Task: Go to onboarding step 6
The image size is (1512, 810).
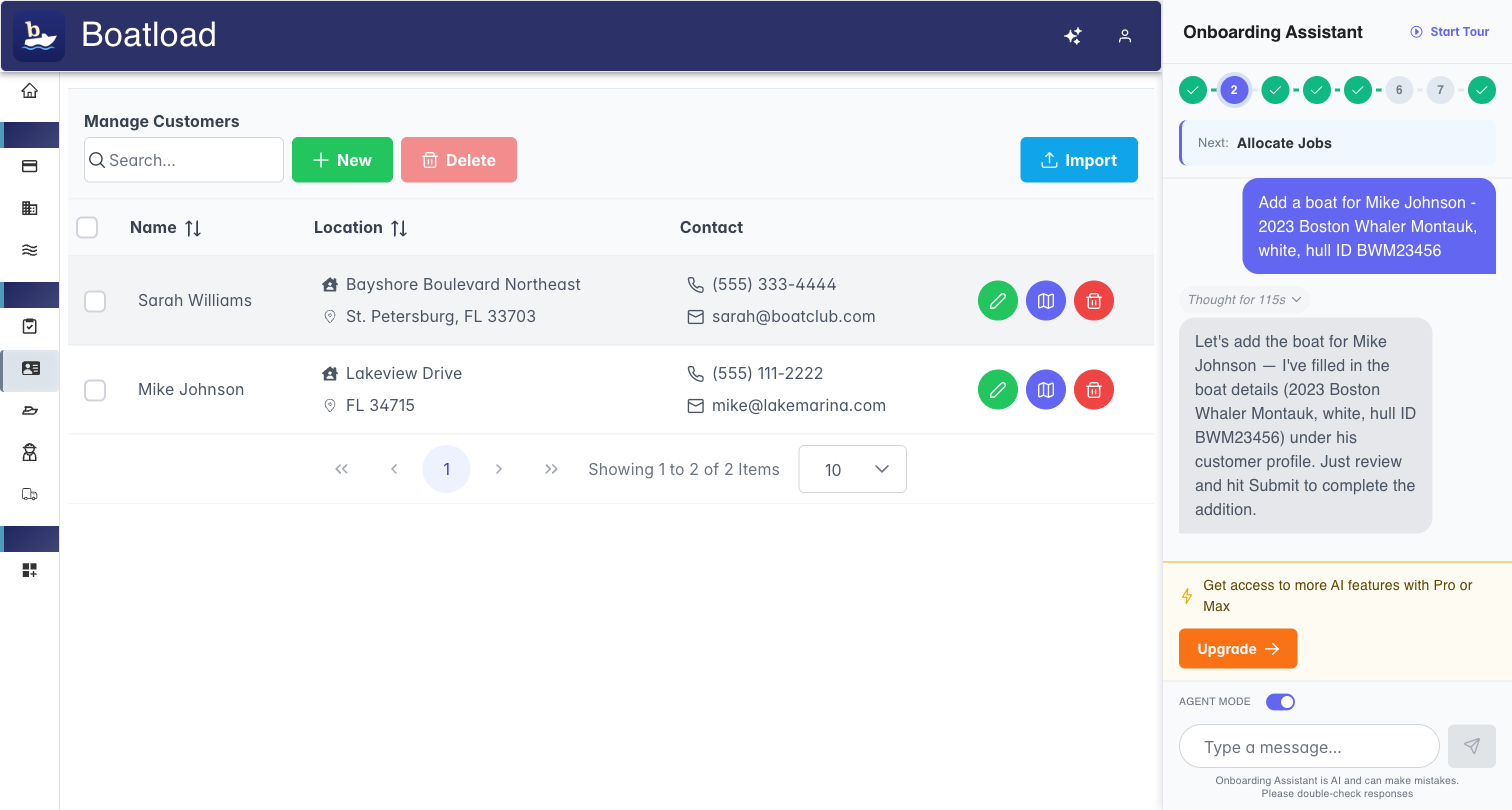Action: click(x=1398, y=90)
